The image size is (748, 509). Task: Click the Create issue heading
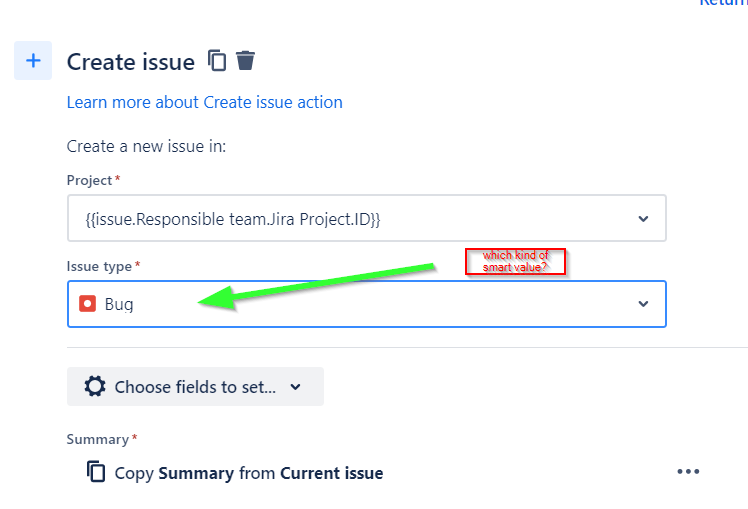(131, 62)
